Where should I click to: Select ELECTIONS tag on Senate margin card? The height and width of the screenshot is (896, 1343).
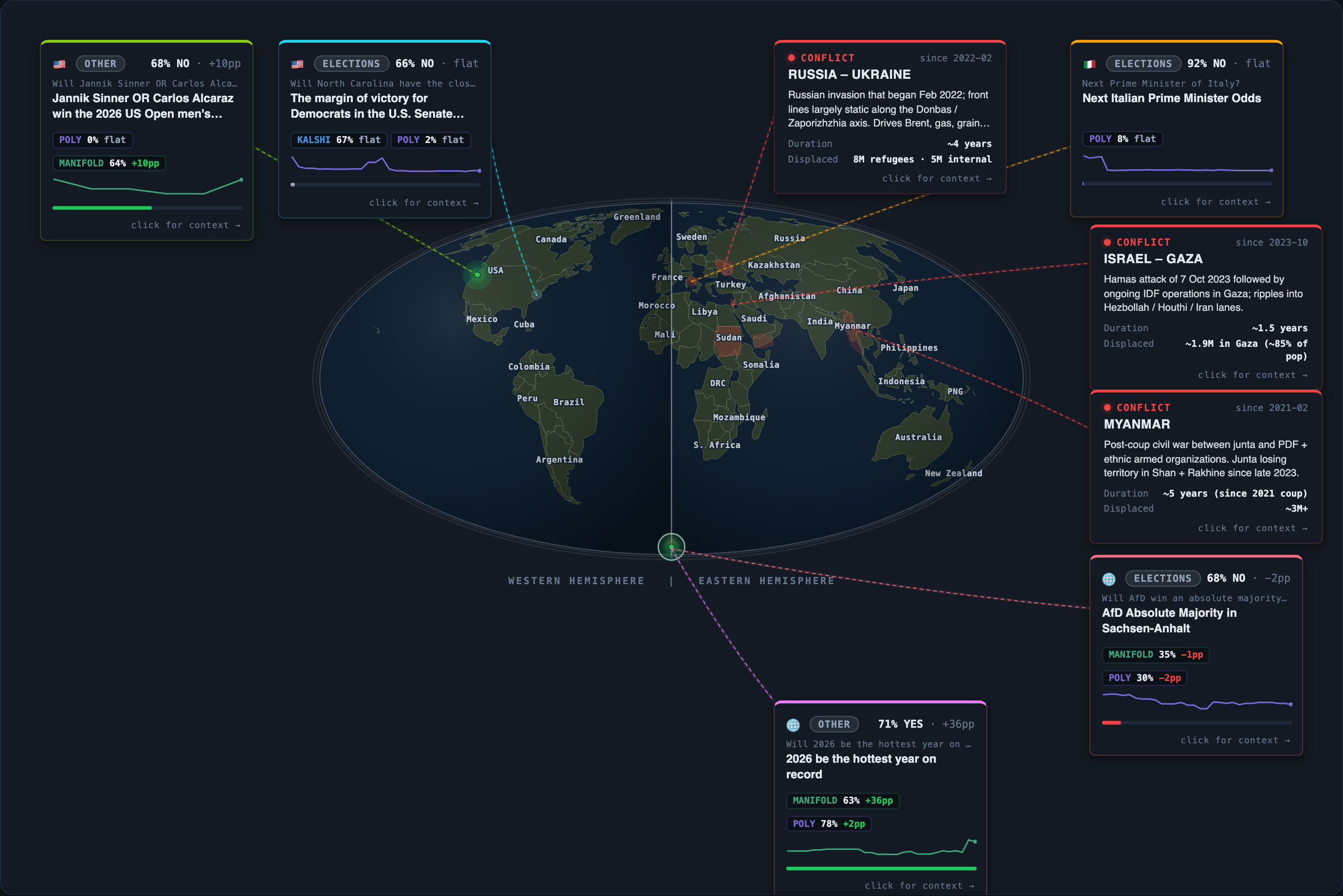click(x=351, y=64)
